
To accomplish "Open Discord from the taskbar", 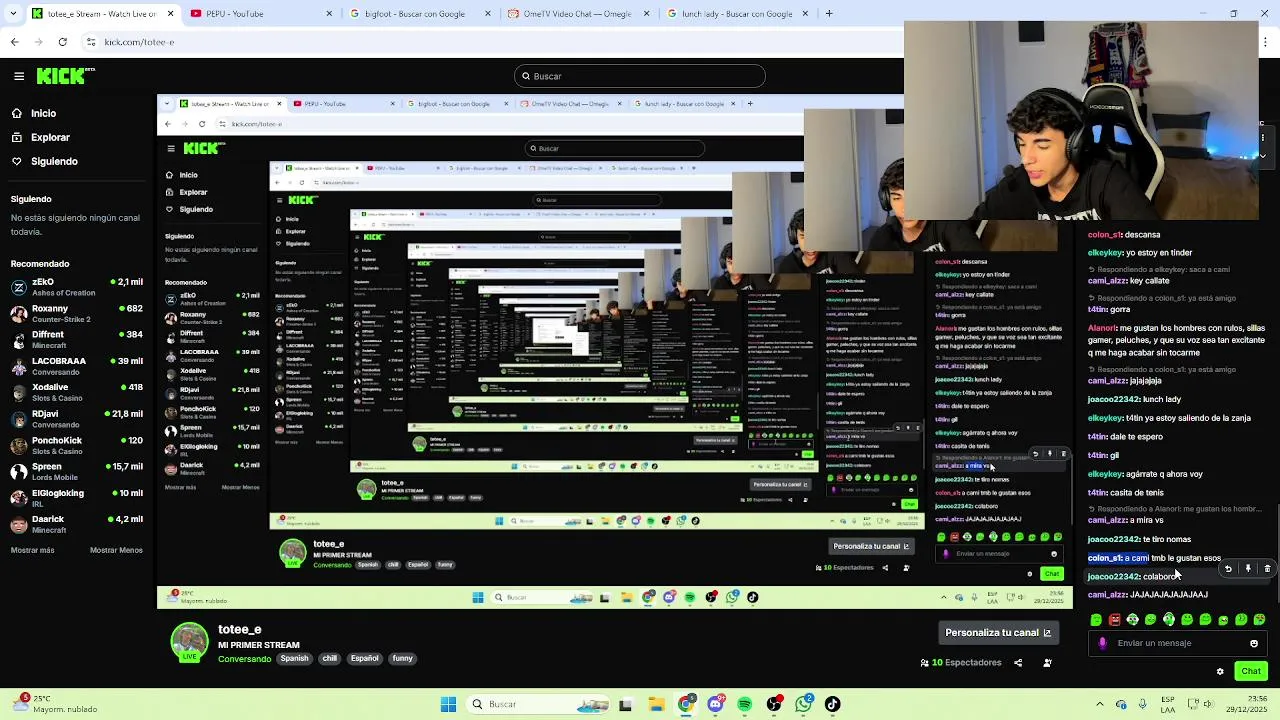I will (x=715, y=704).
